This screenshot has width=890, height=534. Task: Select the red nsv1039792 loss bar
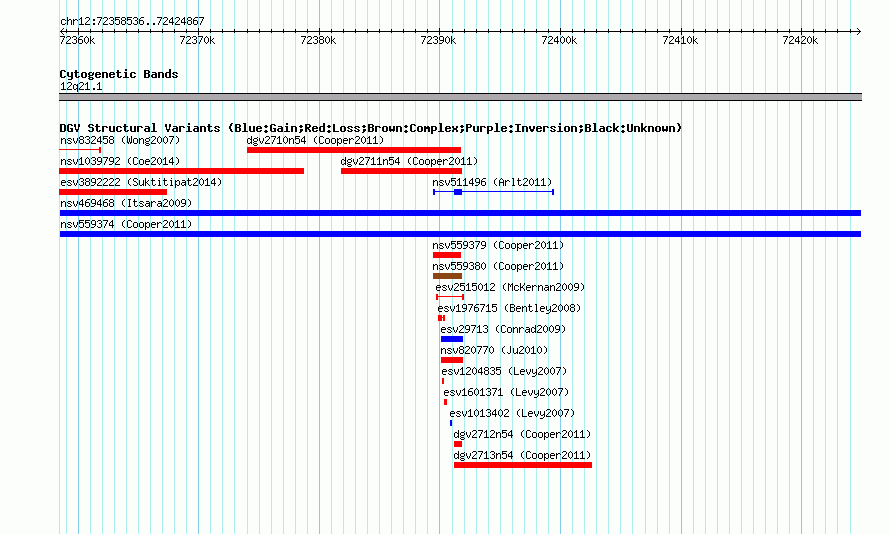tap(182, 171)
